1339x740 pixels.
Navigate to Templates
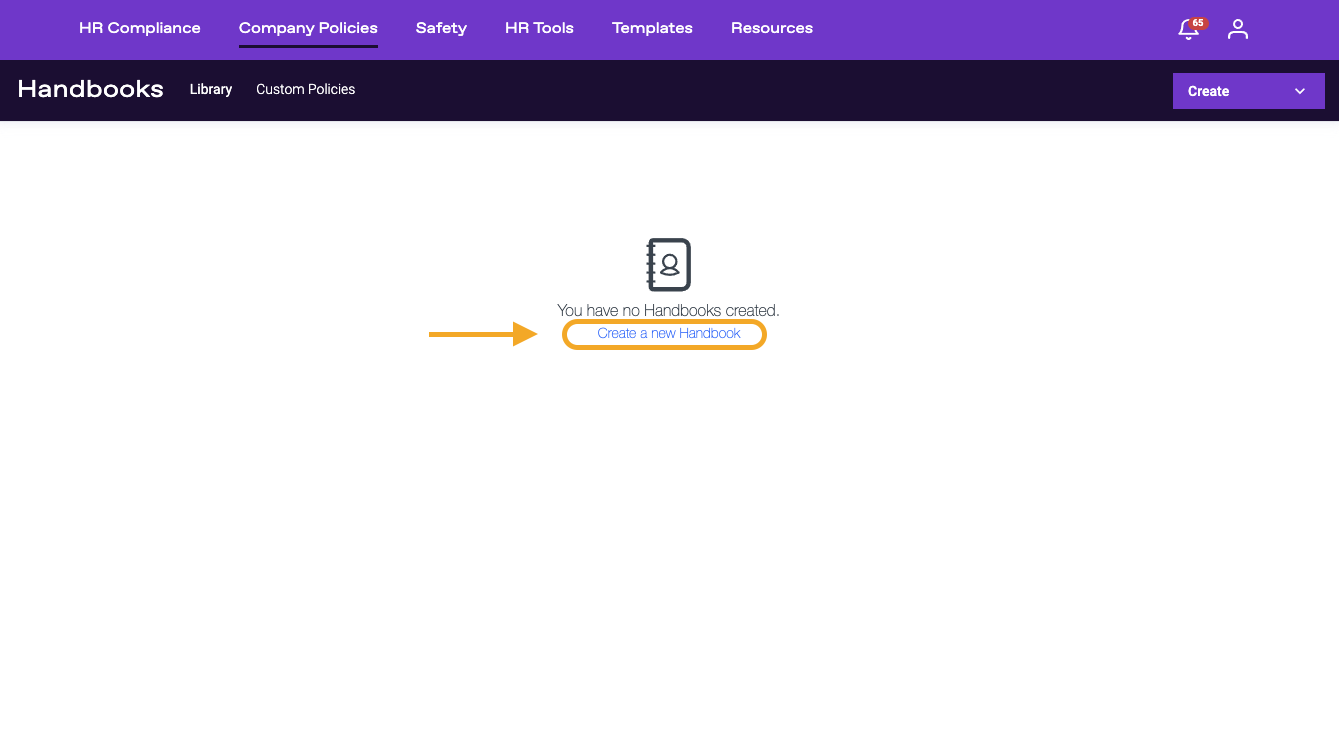[x=652, y=28]
